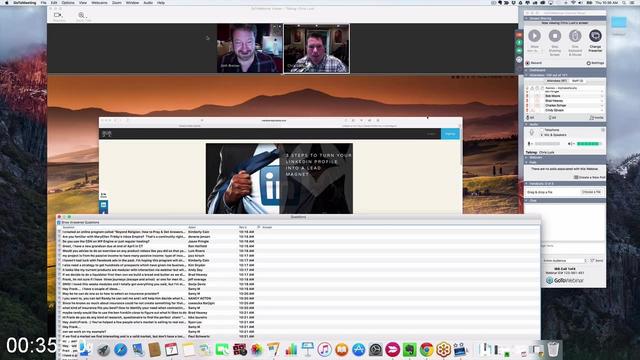Image resolution: width=640 pixels, height=360 pixels.
Task: Click Give Keyboard & Mouse icon
Action: tap(575, 36)
